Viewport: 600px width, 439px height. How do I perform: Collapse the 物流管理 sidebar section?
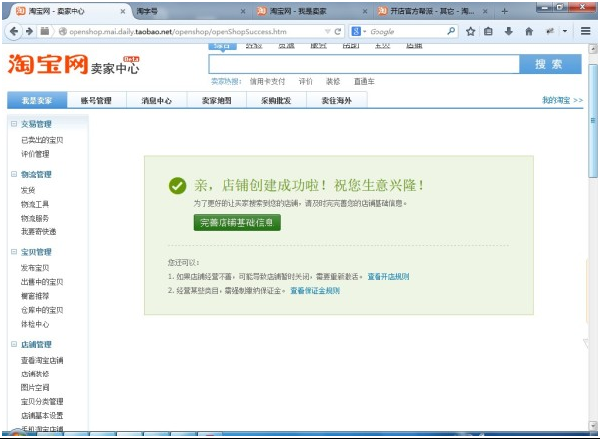[14, 174]
